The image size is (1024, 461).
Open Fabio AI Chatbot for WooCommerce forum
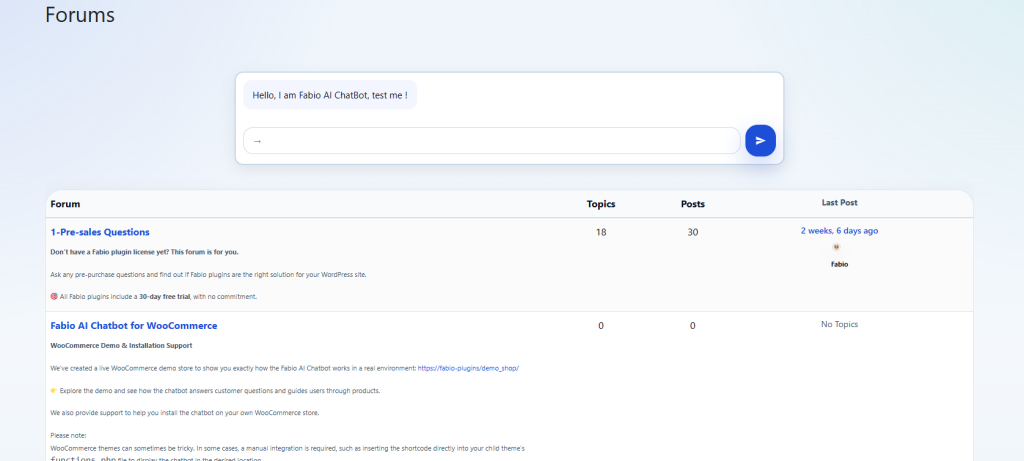[134, 325]
